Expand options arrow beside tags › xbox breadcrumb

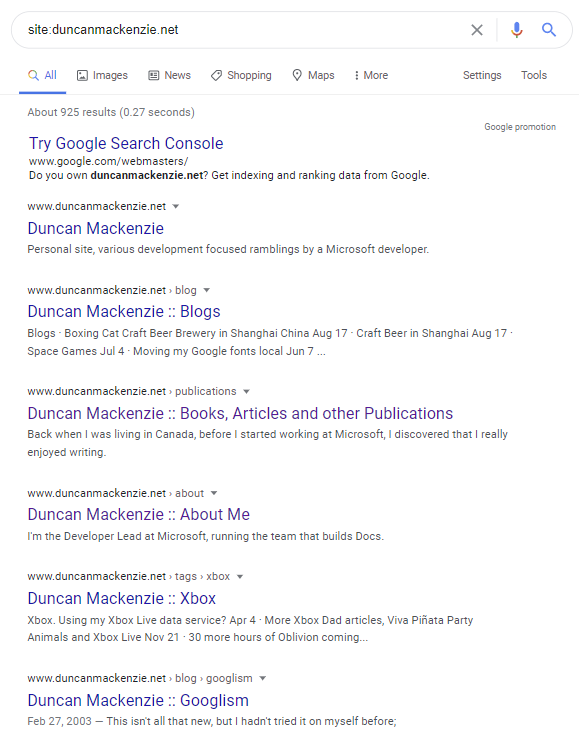pyautogui.click(x=240, y=576)
